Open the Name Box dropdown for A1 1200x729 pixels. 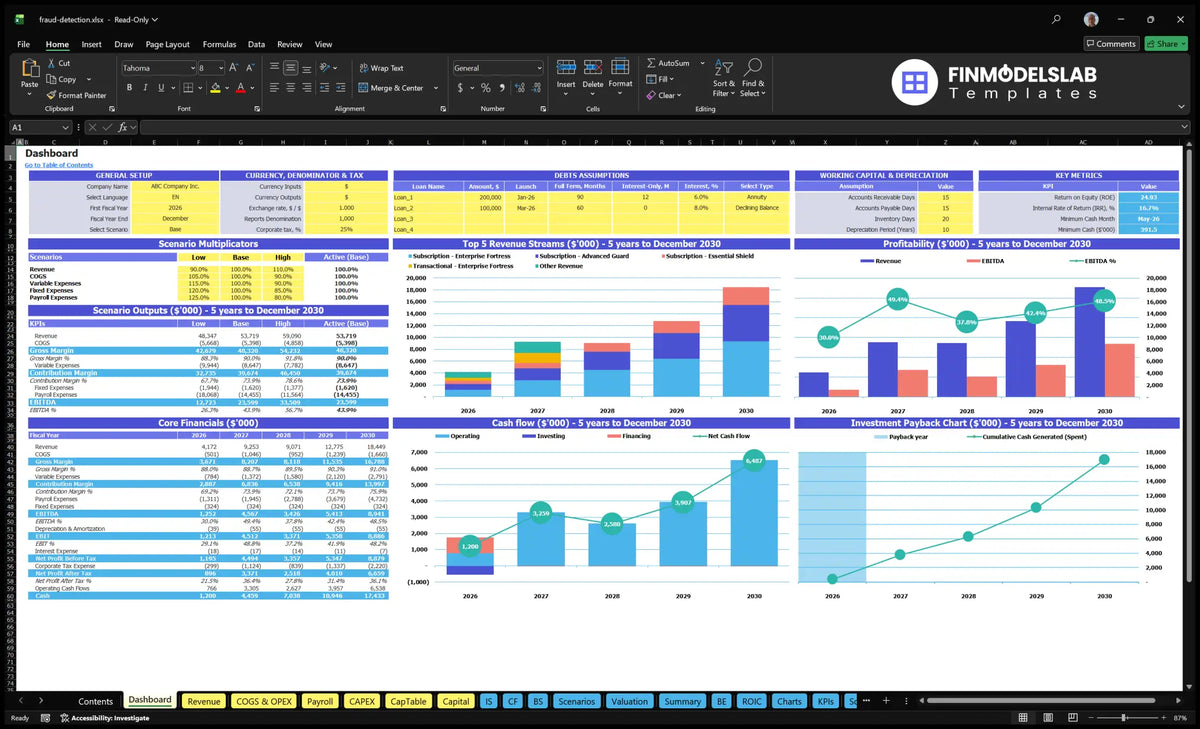tap(65, 127)
